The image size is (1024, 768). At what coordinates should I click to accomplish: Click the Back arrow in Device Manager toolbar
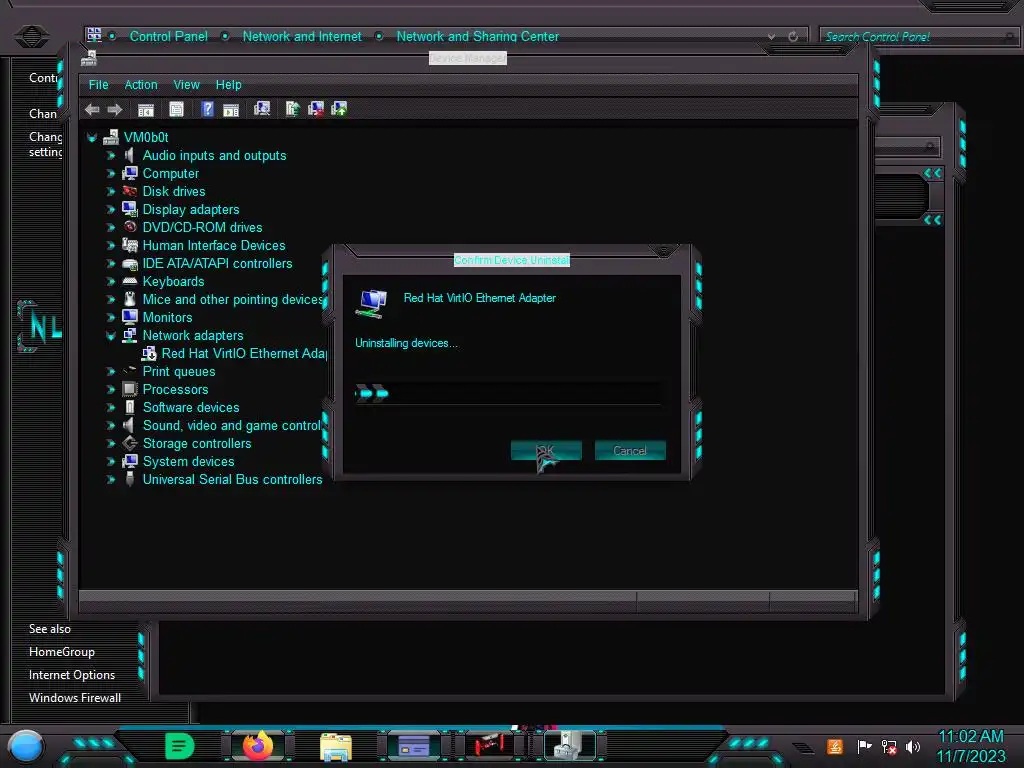pos(92,110)
